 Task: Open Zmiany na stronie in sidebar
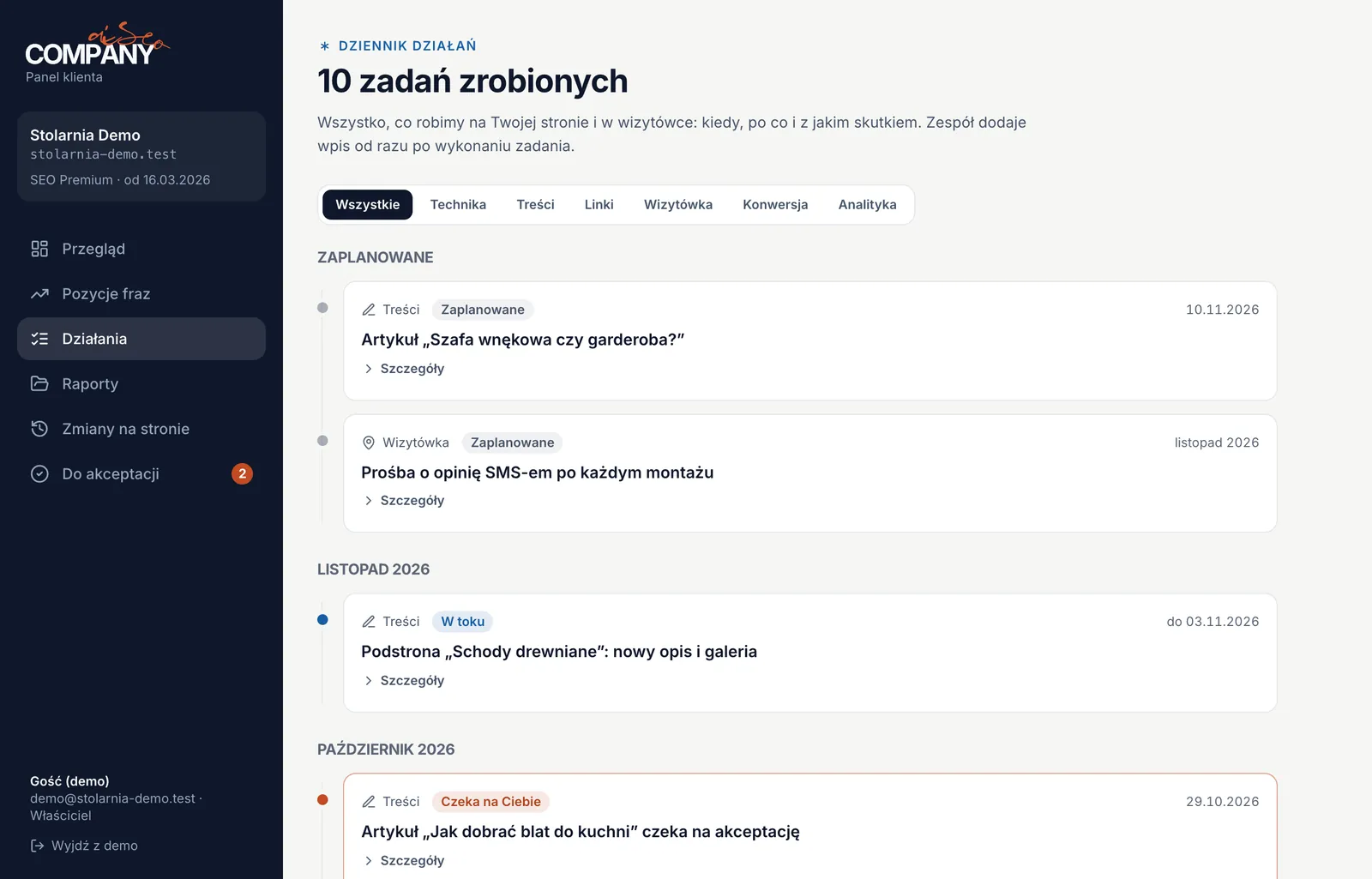point(141,429)
